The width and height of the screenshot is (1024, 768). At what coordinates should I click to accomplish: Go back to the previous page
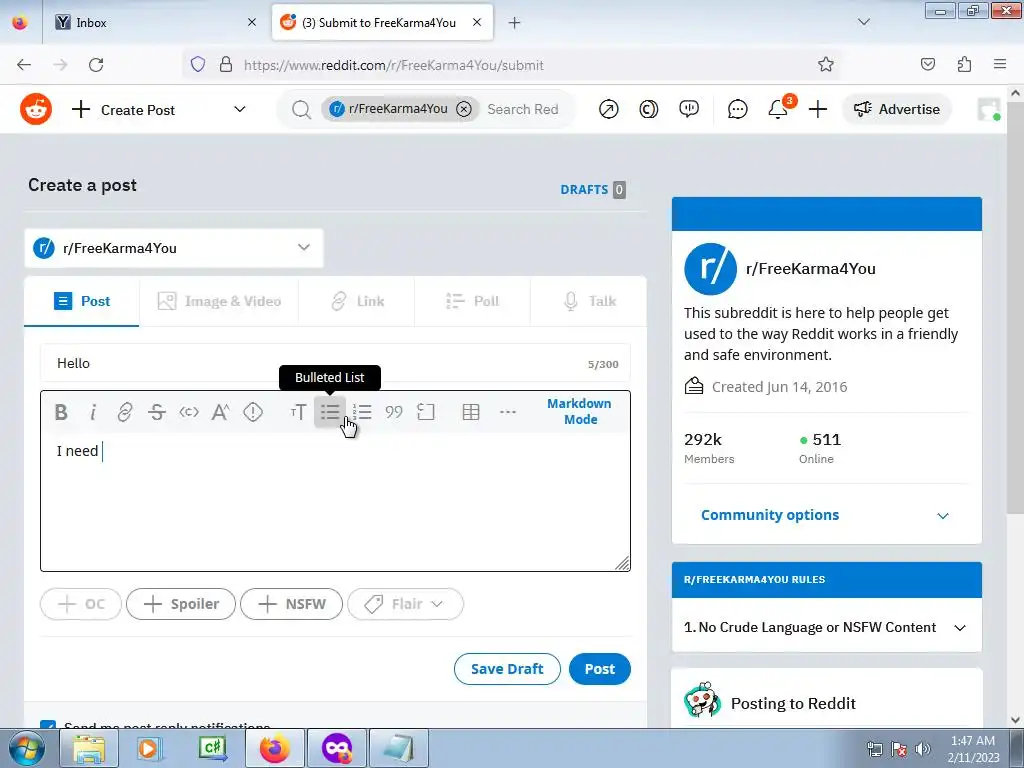24,65
